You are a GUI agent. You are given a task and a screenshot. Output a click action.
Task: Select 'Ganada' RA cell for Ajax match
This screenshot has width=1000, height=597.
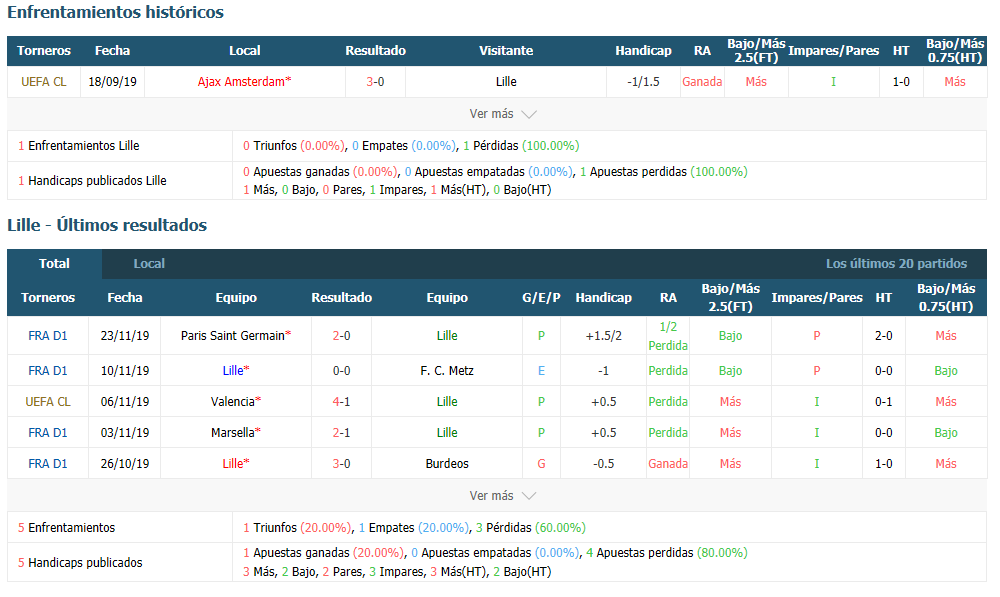point(702,82)
